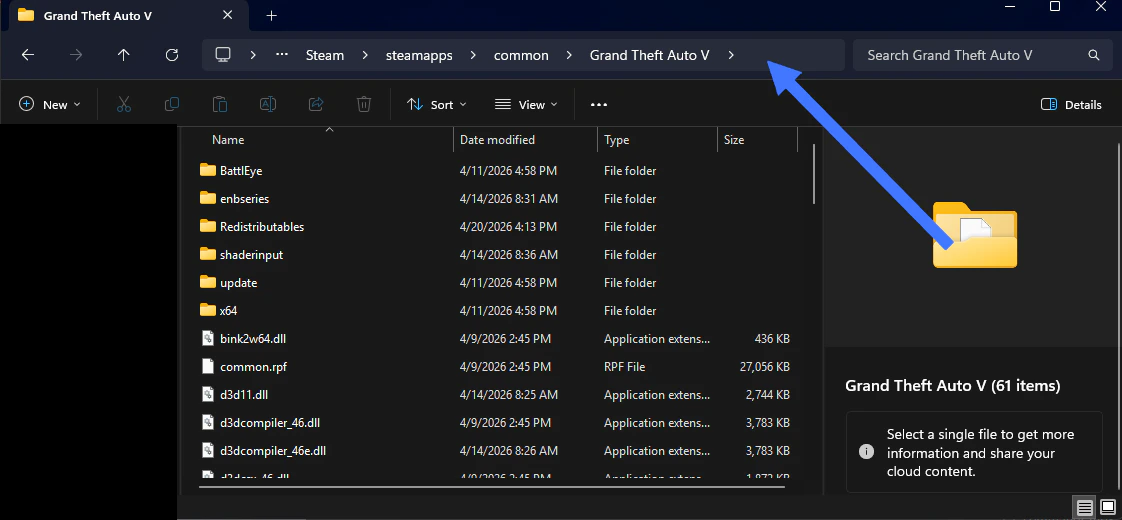The image size is (1122, 520).
Task: Expand the chevron after Grand Theft Auto V
Action: tap(731, 55)
